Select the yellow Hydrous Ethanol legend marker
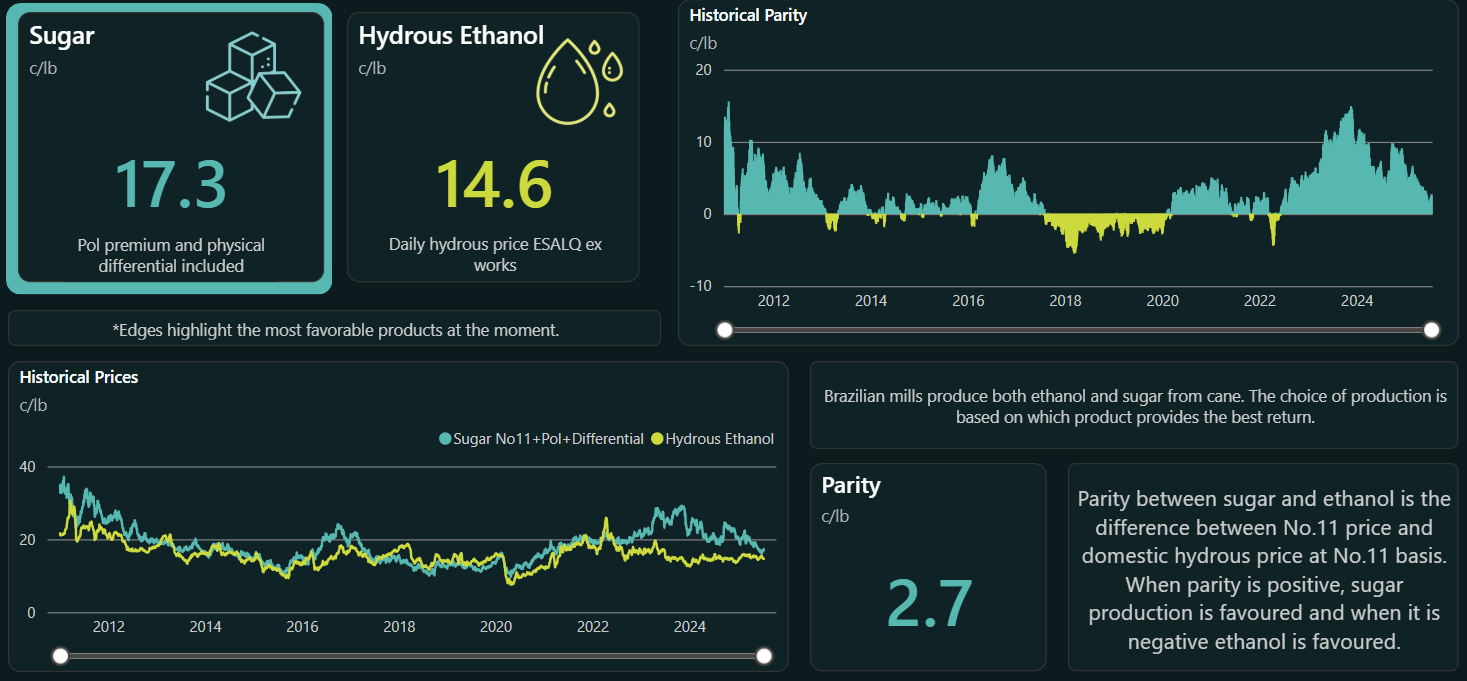The height and width of the screenshot is (681, 1467). pos(657,439)
